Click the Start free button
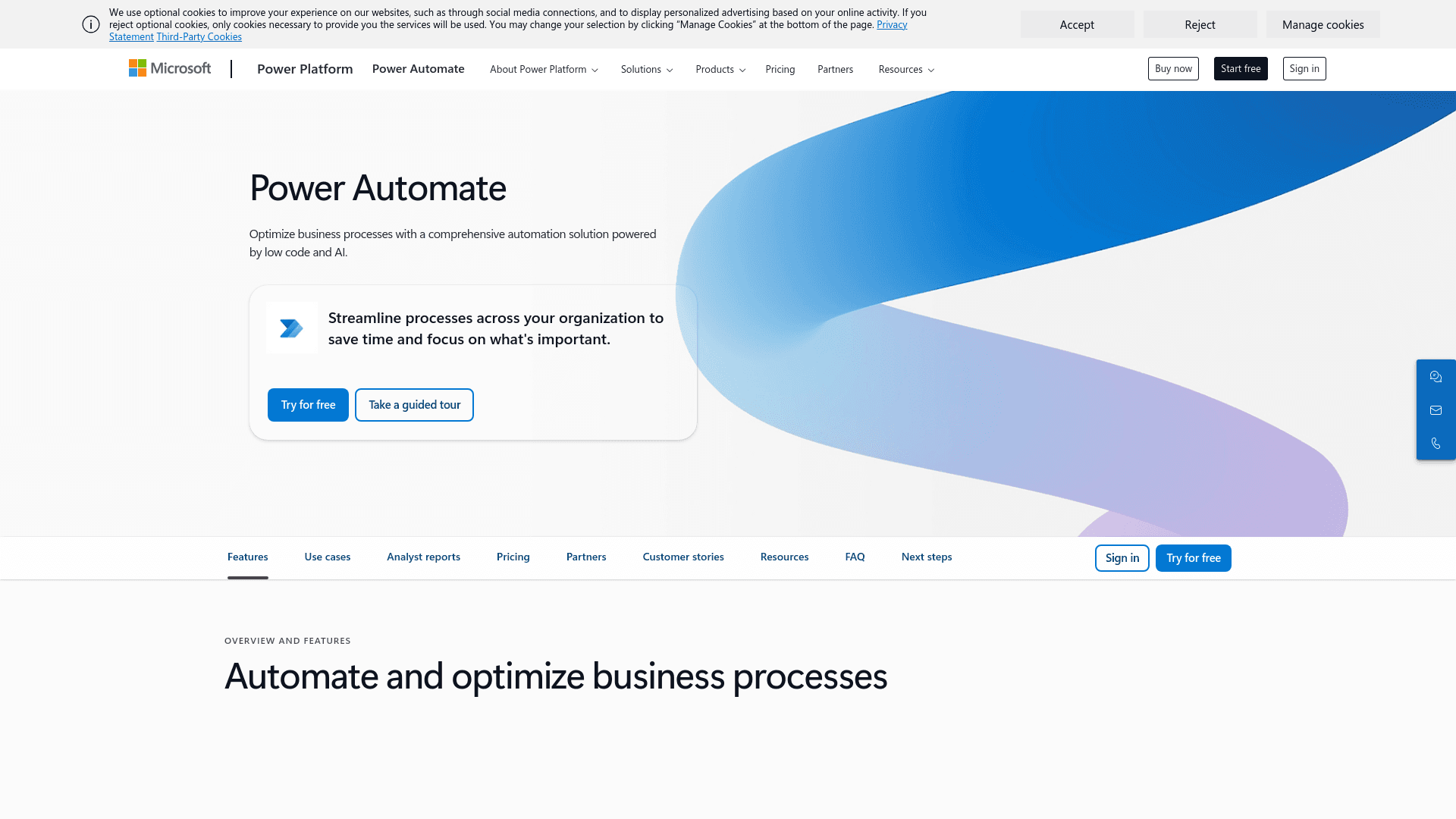The height and width of the screenshot is (819, 1456). pyautogui.click(x=1241, y=68)
